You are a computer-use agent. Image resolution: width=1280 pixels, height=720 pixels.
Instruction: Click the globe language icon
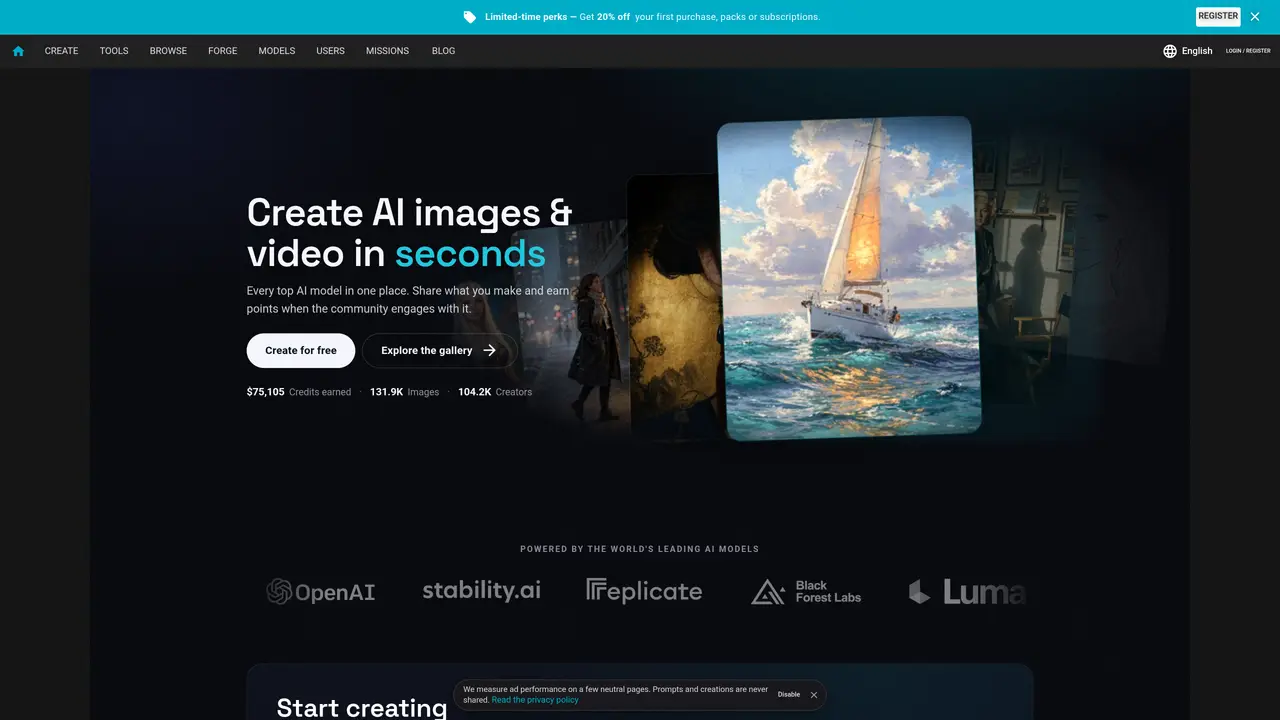(1170, 51)
